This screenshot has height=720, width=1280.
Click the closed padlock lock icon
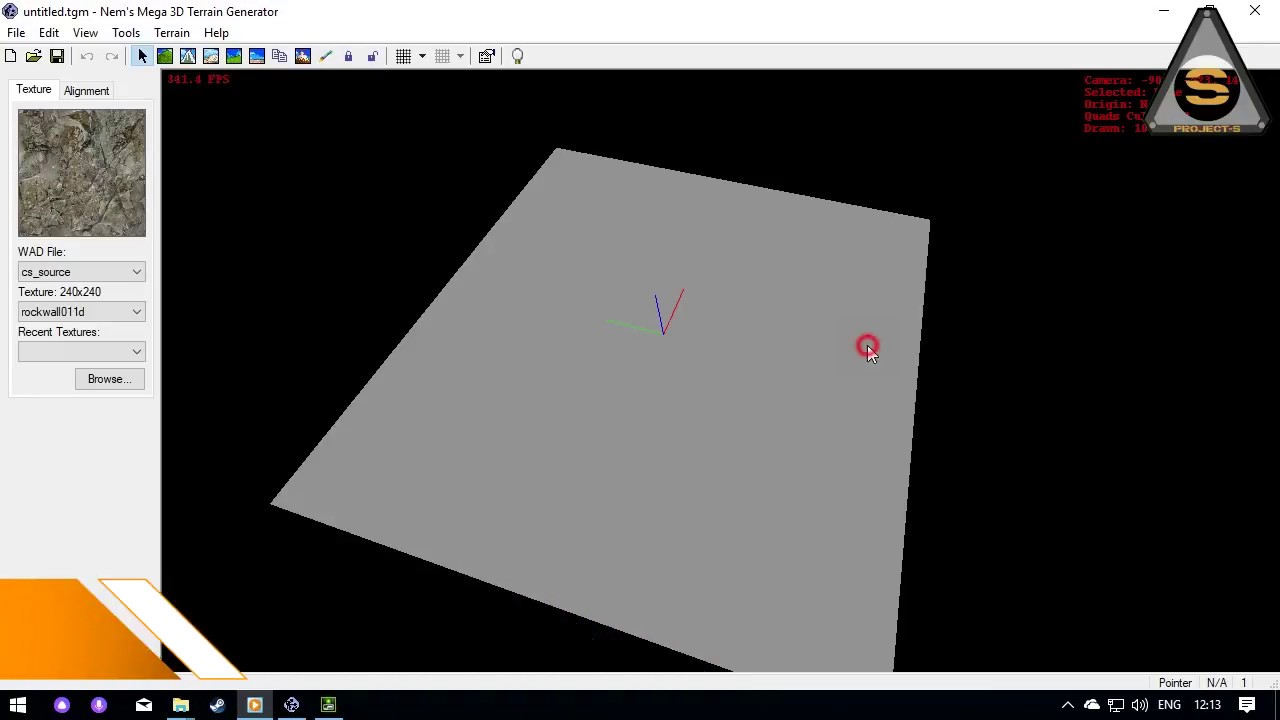click(348, 56)
